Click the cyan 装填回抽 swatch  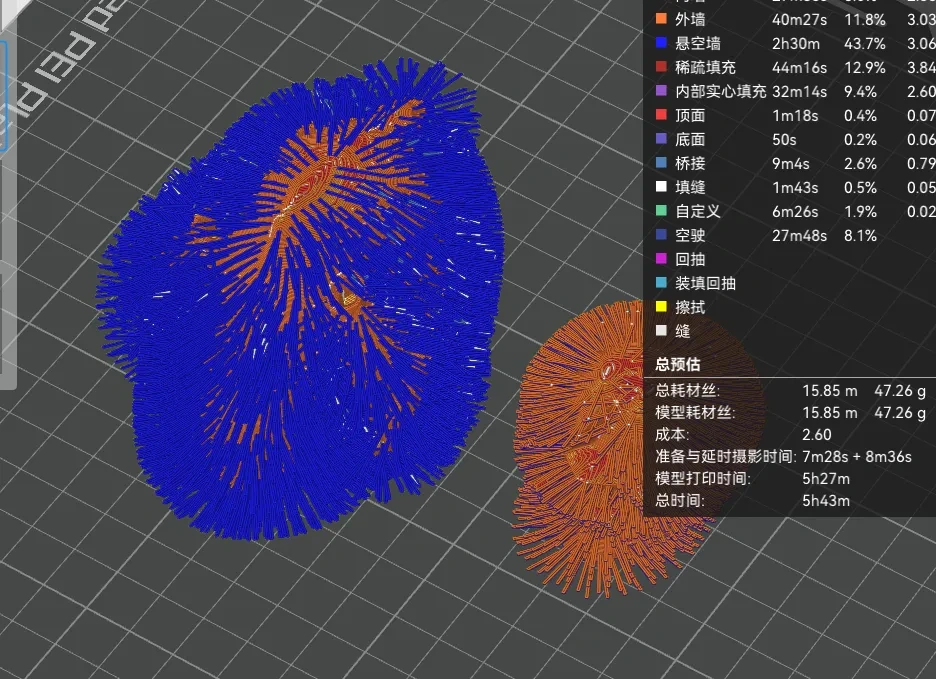pyautogui.click(x=660, y=283)
